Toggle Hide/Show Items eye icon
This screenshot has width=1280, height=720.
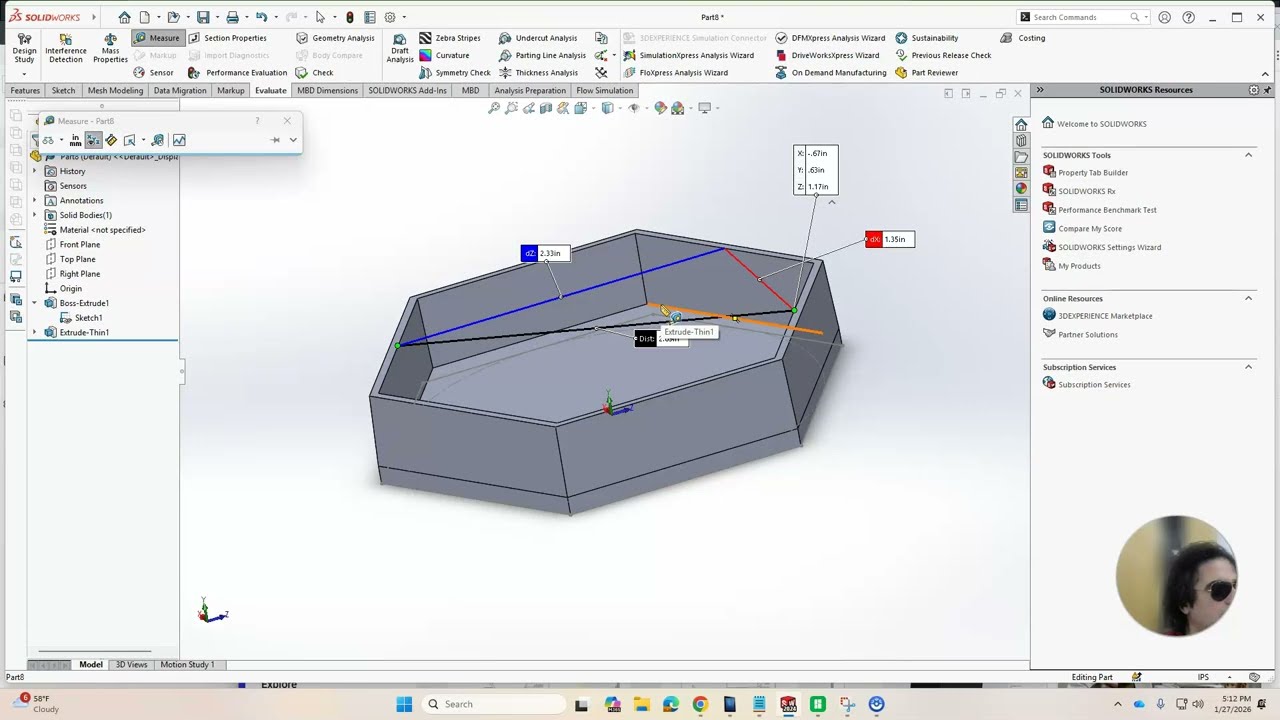pos(633,108)
